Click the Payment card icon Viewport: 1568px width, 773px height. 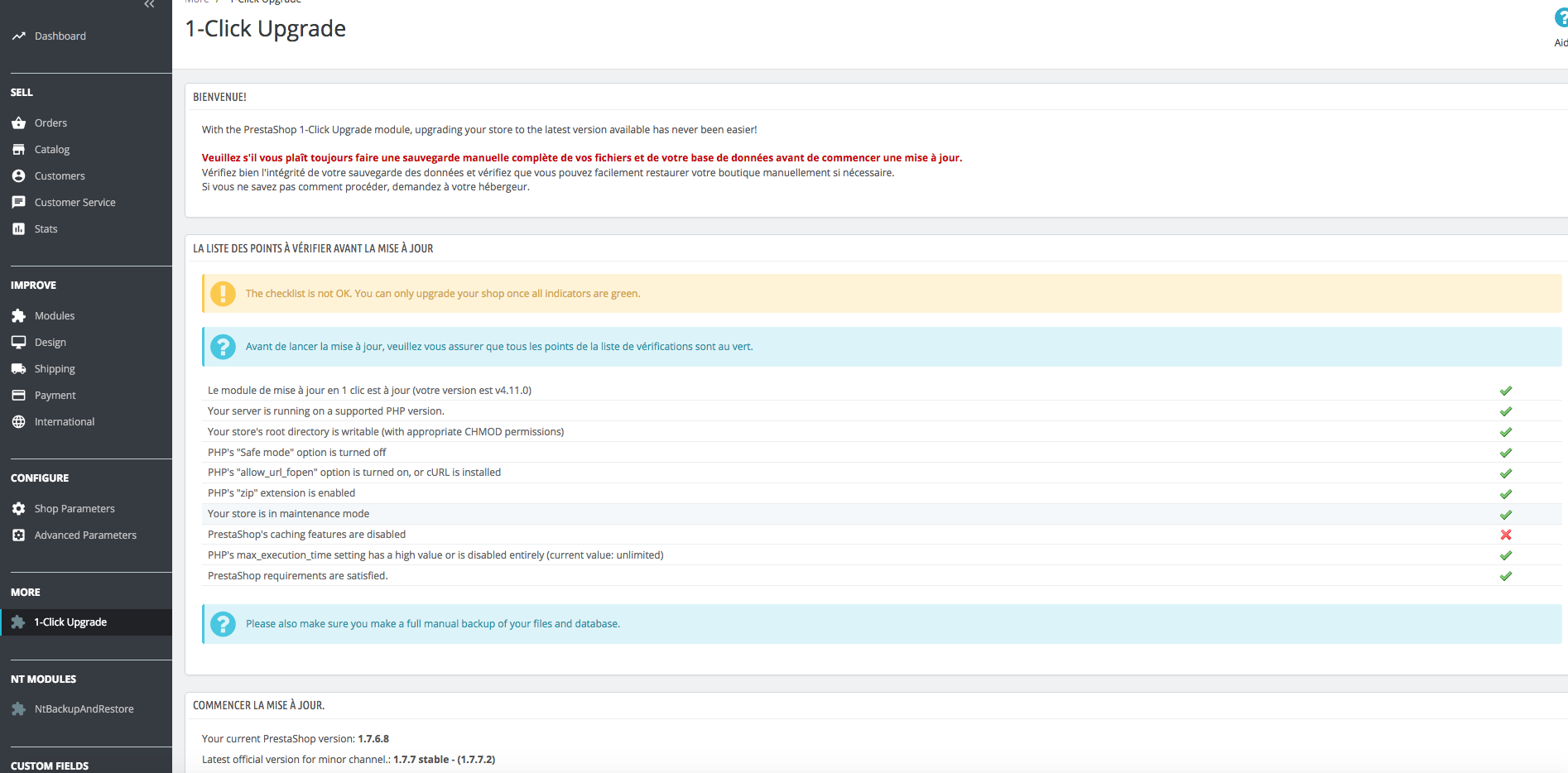click(x=18, y=396)
